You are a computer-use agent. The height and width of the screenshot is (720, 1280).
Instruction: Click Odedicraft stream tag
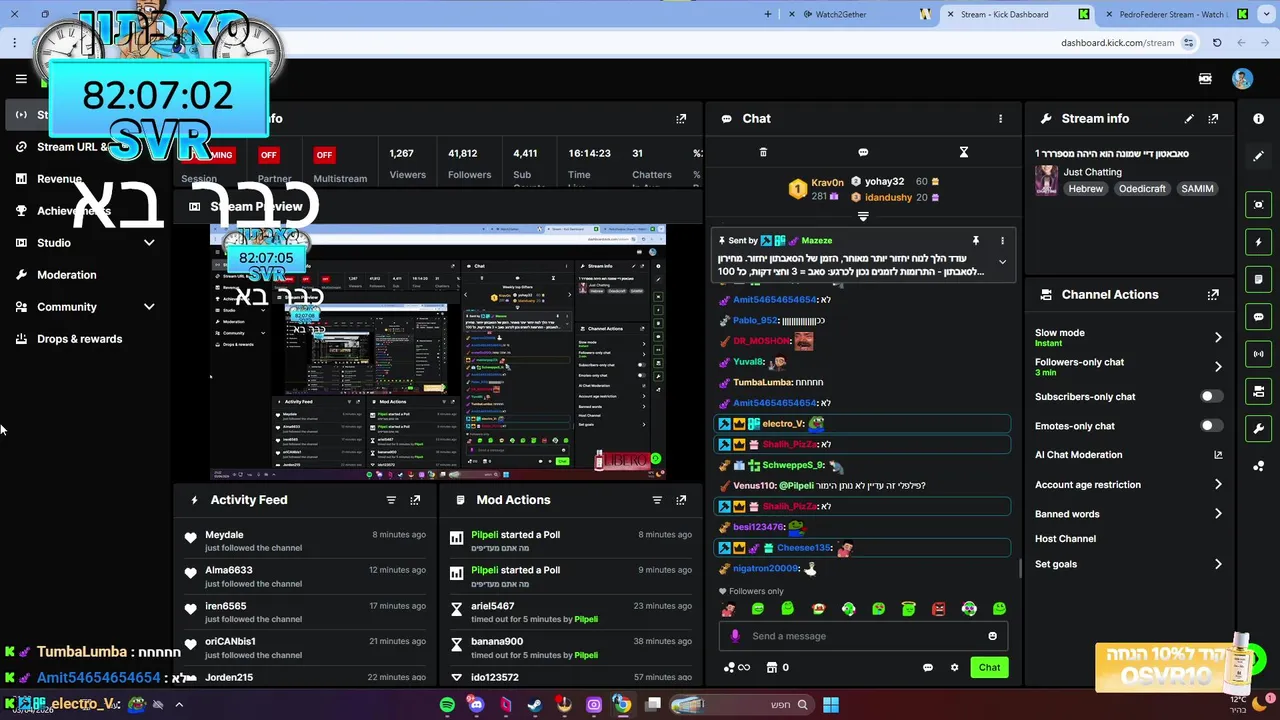[x=1142, y=189]
